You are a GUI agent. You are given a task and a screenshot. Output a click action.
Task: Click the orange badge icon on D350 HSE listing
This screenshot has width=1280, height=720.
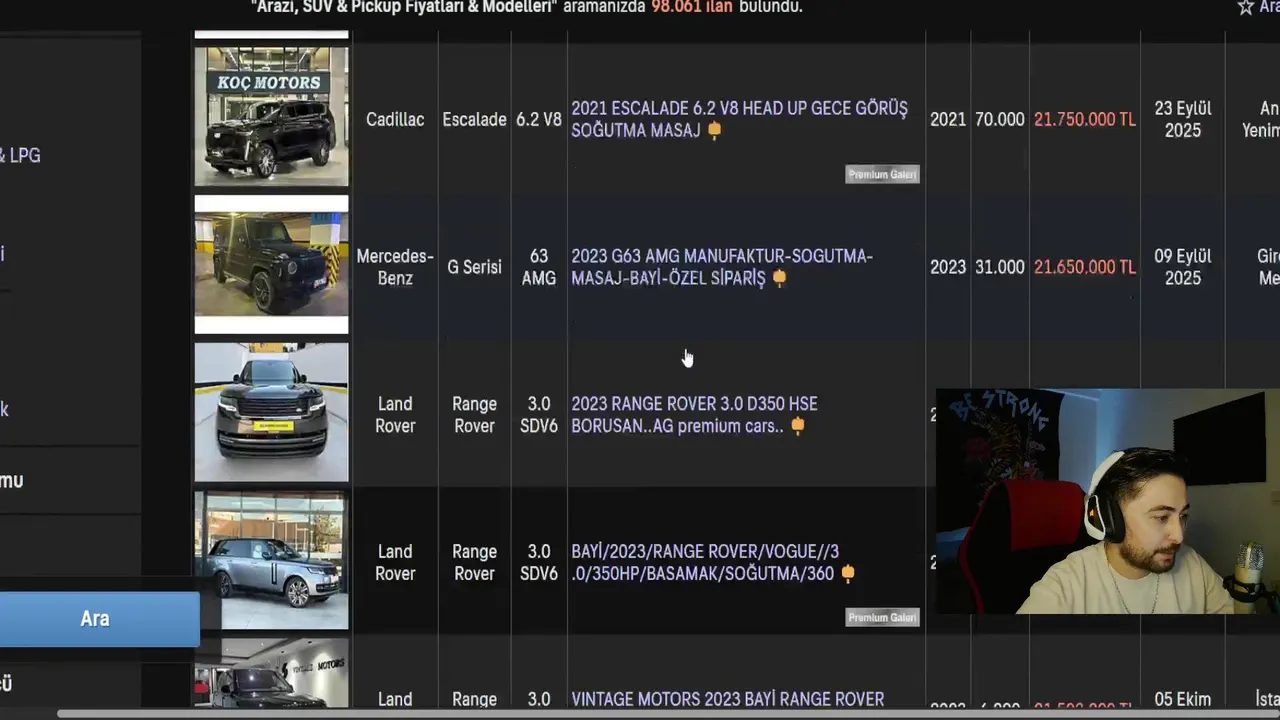tap(797, 427)
